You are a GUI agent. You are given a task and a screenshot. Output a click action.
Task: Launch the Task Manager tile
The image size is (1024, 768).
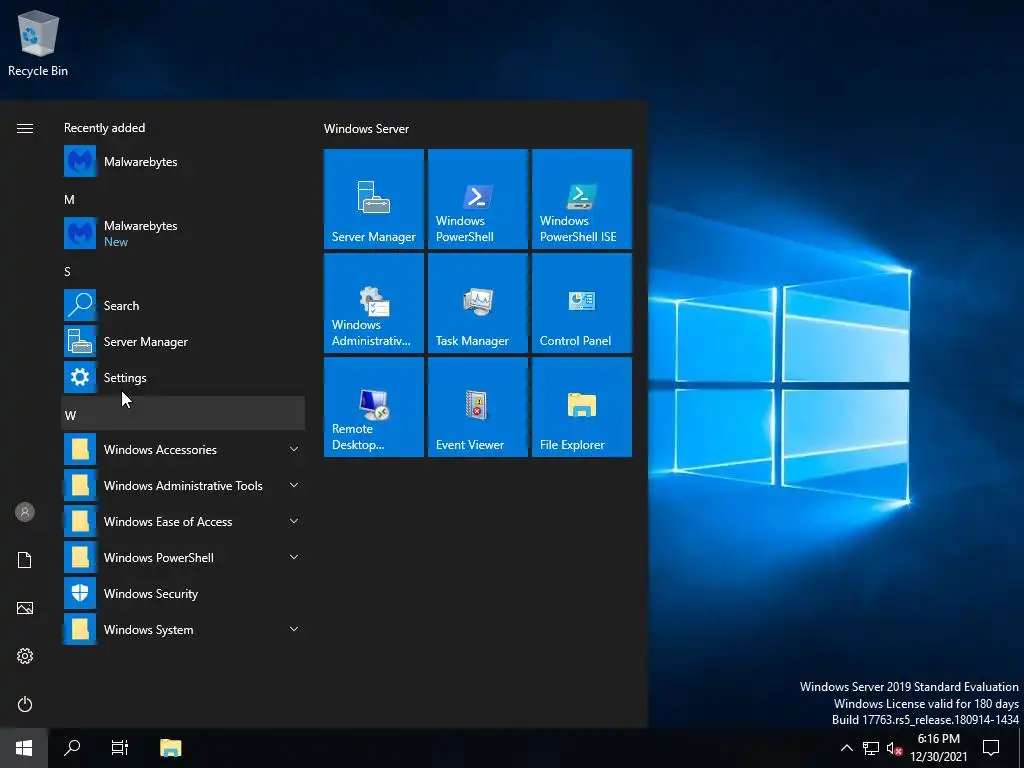click(477, 302)
